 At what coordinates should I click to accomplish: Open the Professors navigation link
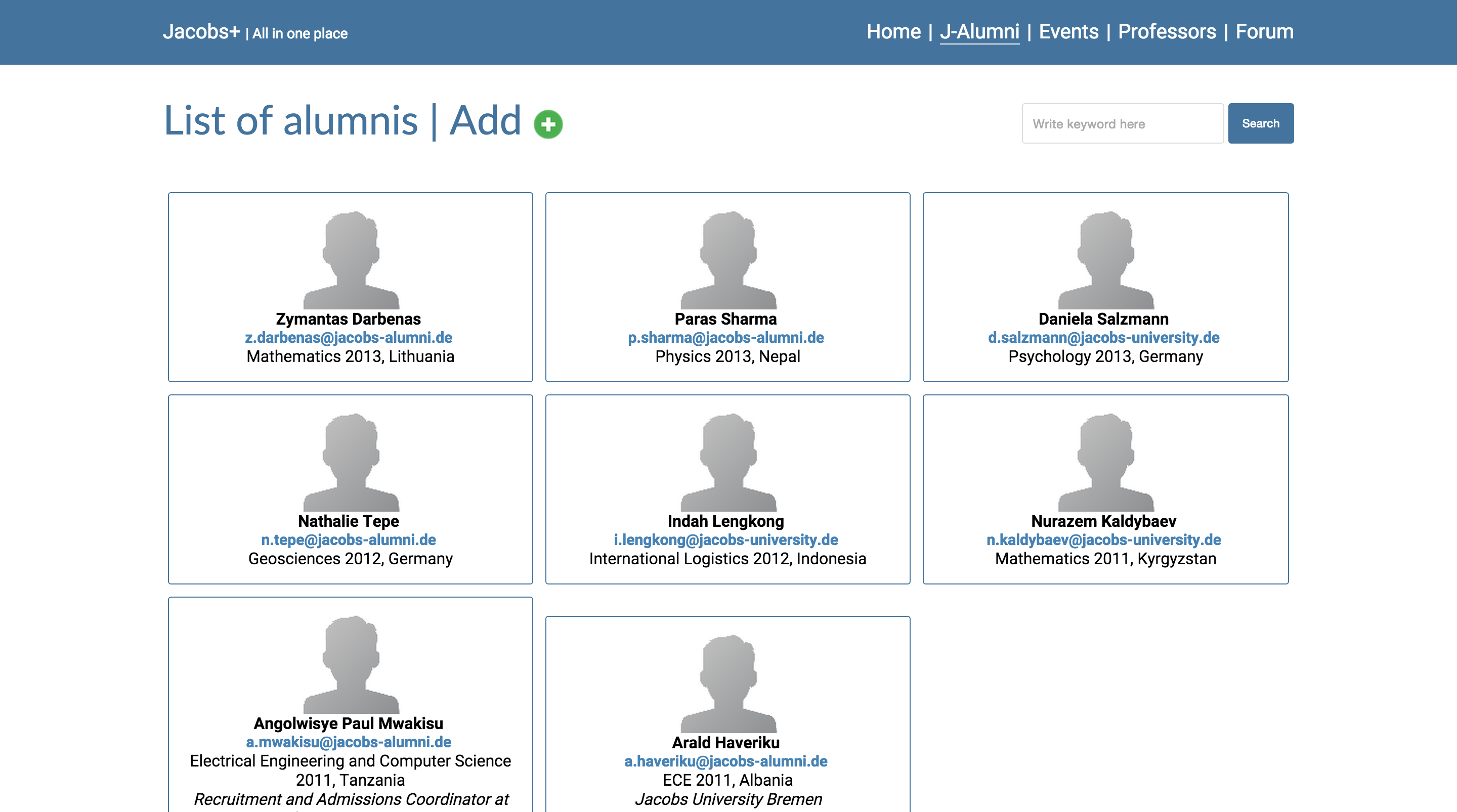1166,32
